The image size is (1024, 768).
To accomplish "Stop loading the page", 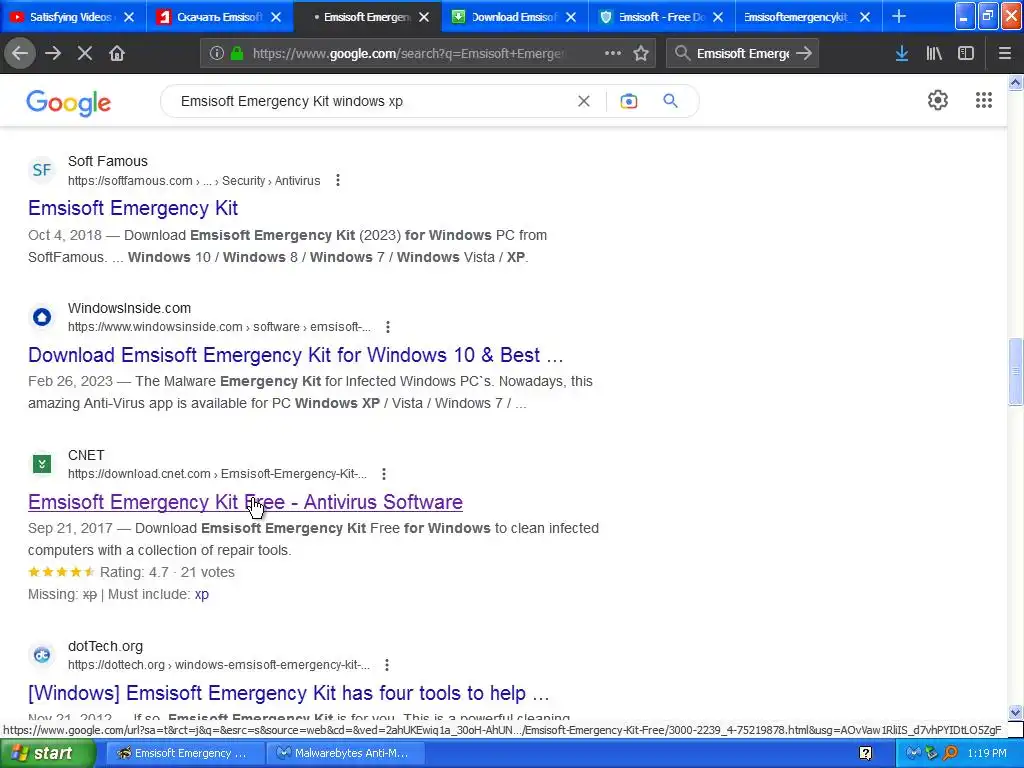I will (85, 53).
